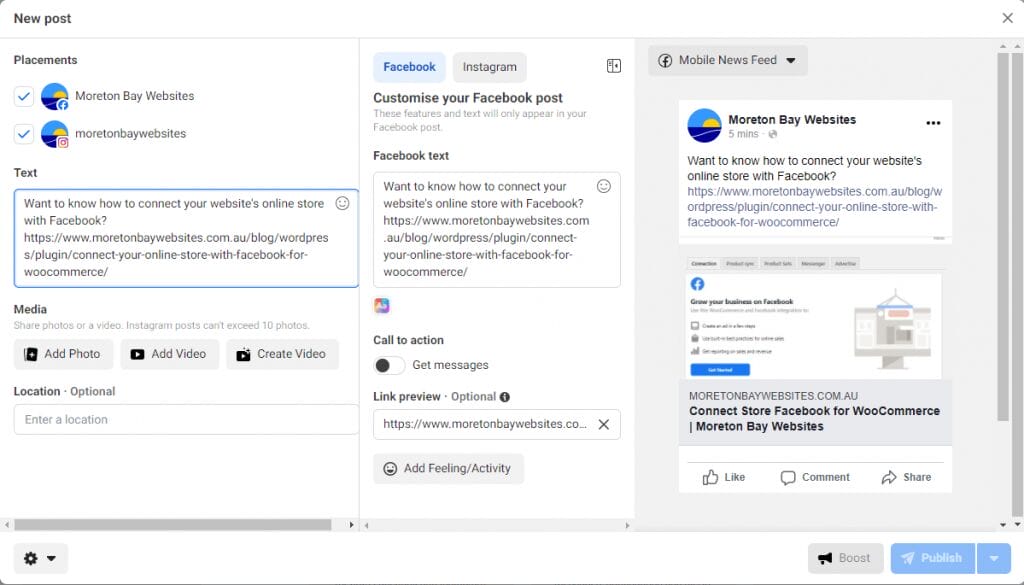Click the Publish button
The width and height of the screenshot is (1024, 585).
[933, 558]
